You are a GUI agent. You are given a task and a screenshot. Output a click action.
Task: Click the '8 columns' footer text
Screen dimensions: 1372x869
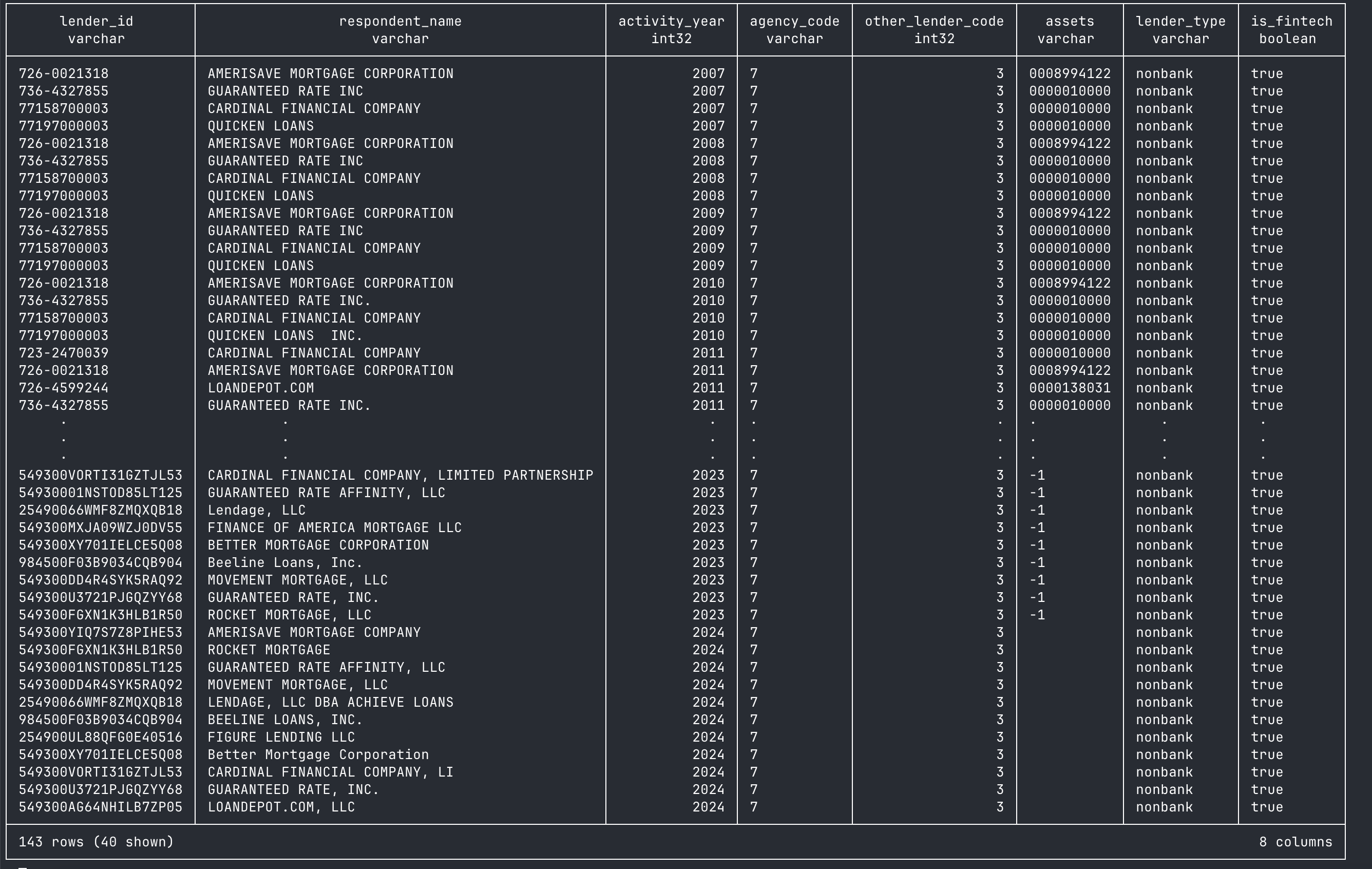[1295, 842]
